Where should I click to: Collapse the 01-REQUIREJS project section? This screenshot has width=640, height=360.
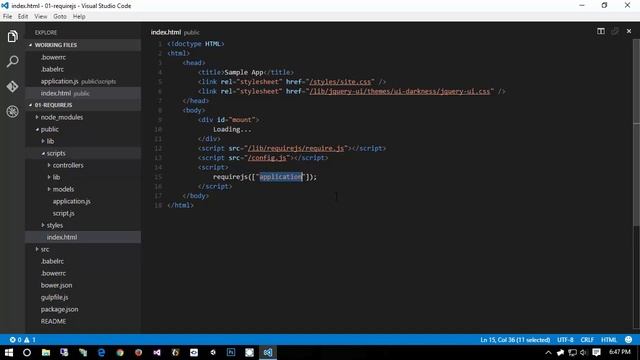pos(83,105)
